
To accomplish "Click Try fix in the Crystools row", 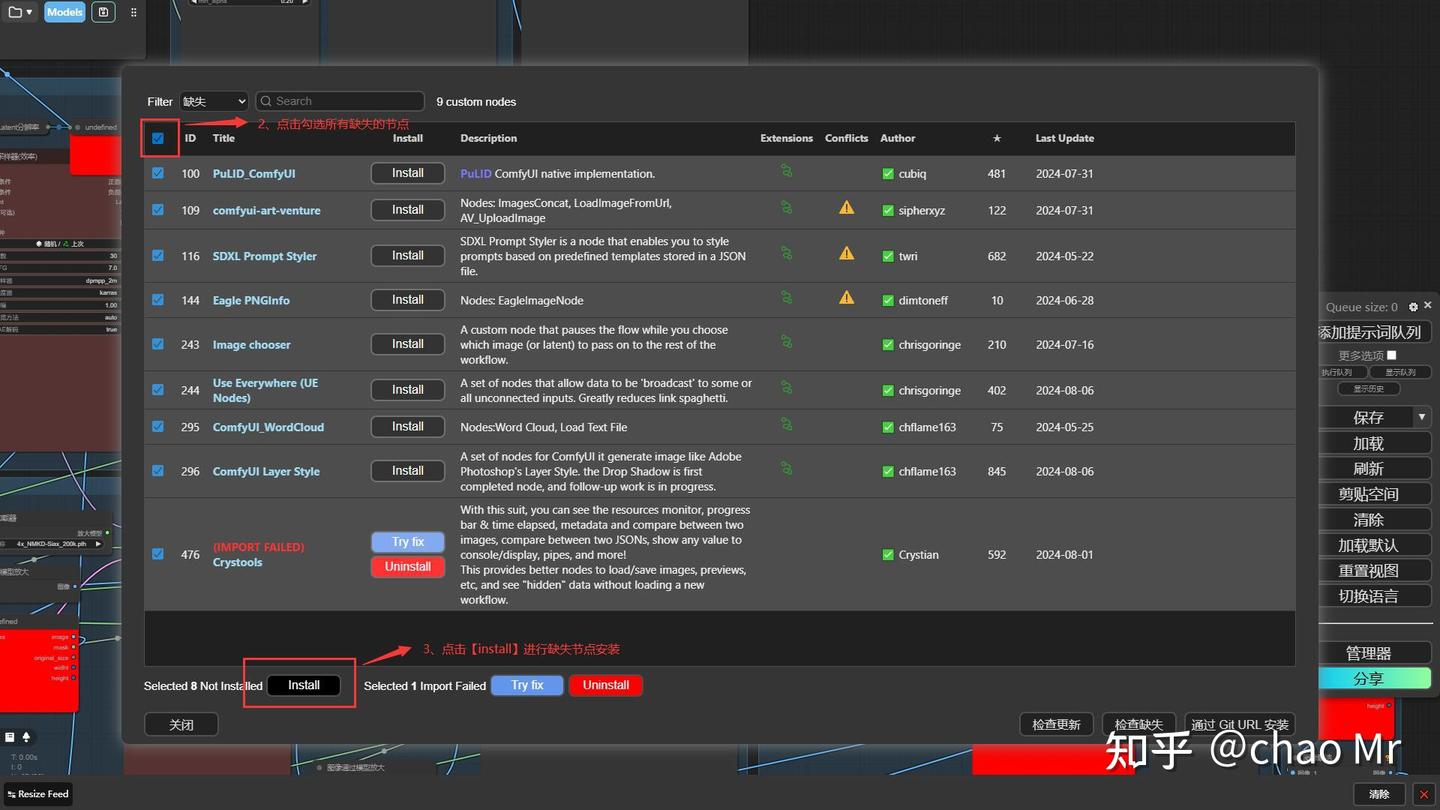I will [x=408, y=542].
